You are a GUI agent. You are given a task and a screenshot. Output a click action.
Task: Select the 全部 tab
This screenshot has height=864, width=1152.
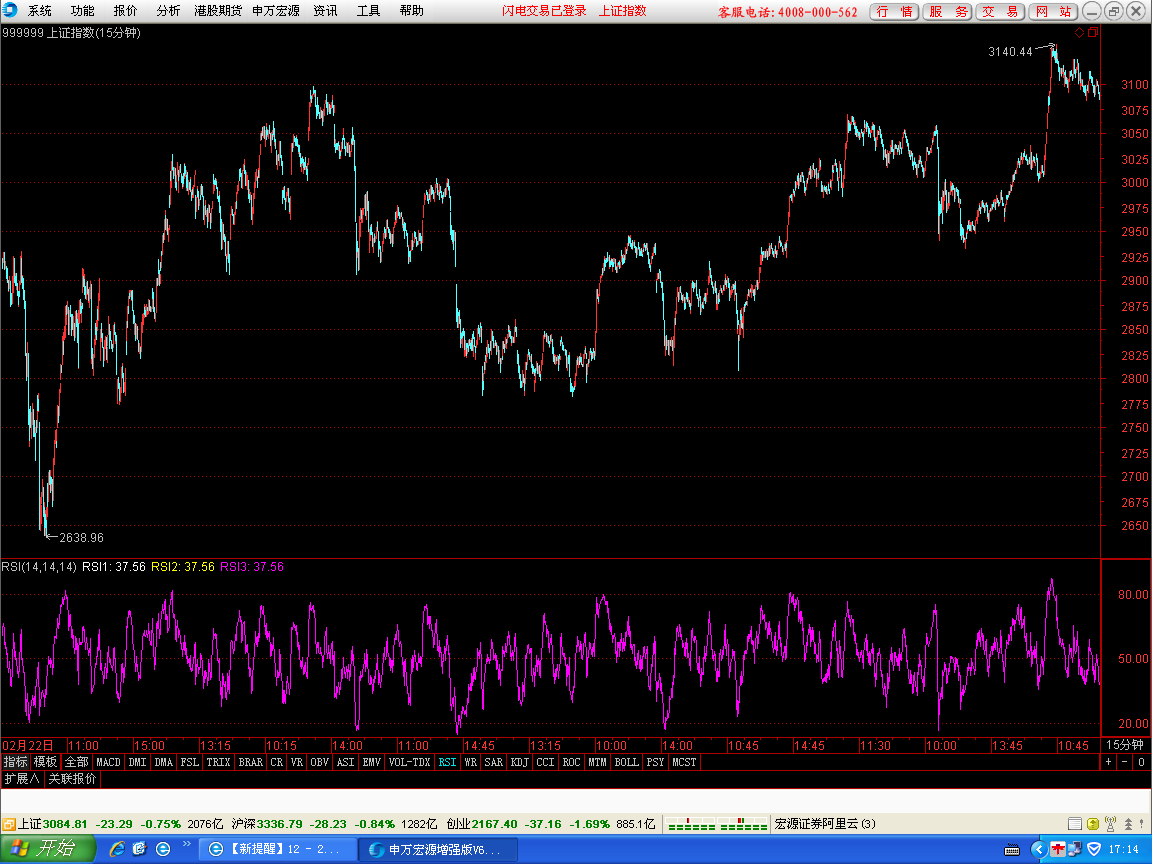coord(76,762)
